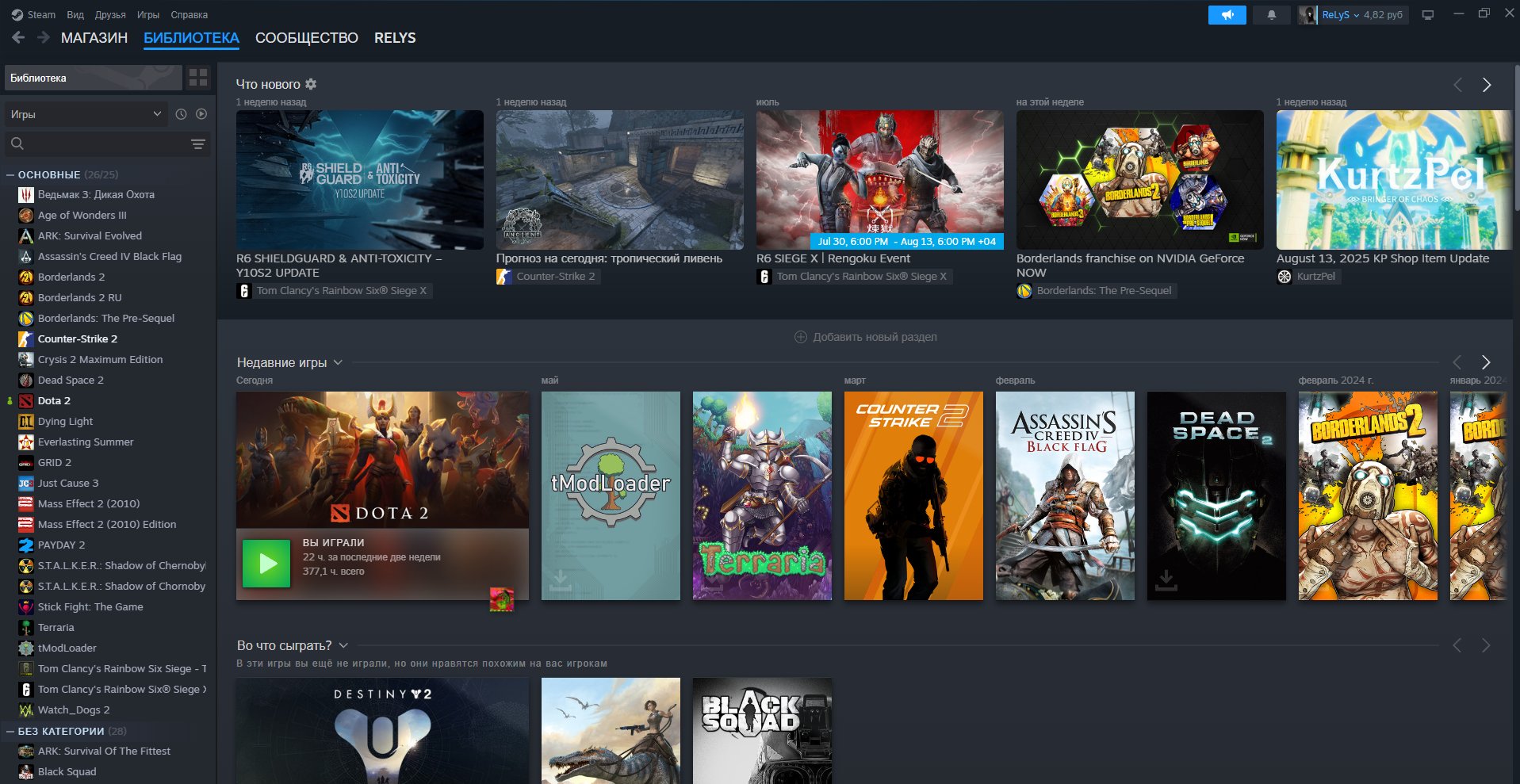The image size is (1520, 784).
Task: Collapse the БЕЗ КАТЕГОРИИ category
Action: (10, 731)
